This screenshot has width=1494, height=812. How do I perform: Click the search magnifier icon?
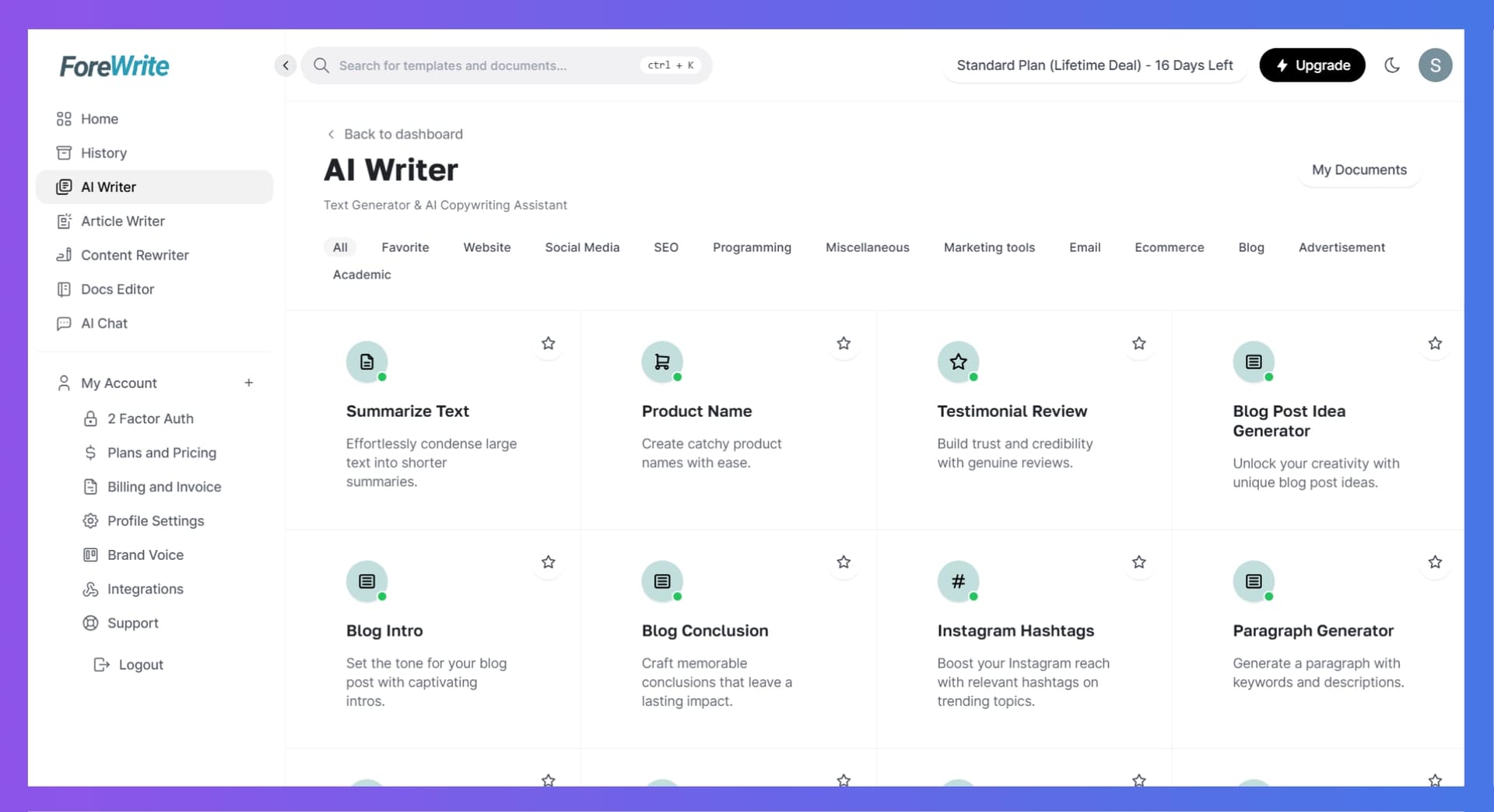[x=321, y=65]
